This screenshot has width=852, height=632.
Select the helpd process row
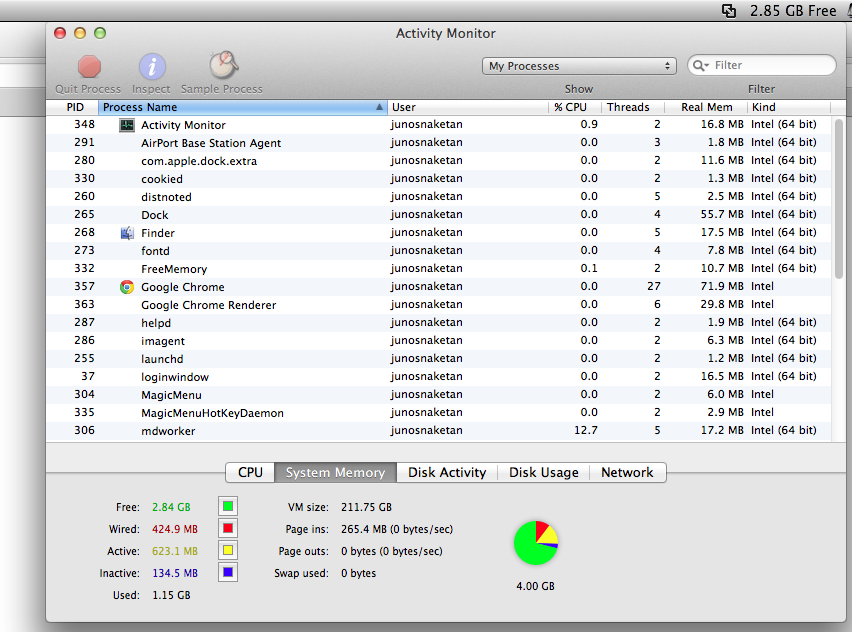[438, 322]
